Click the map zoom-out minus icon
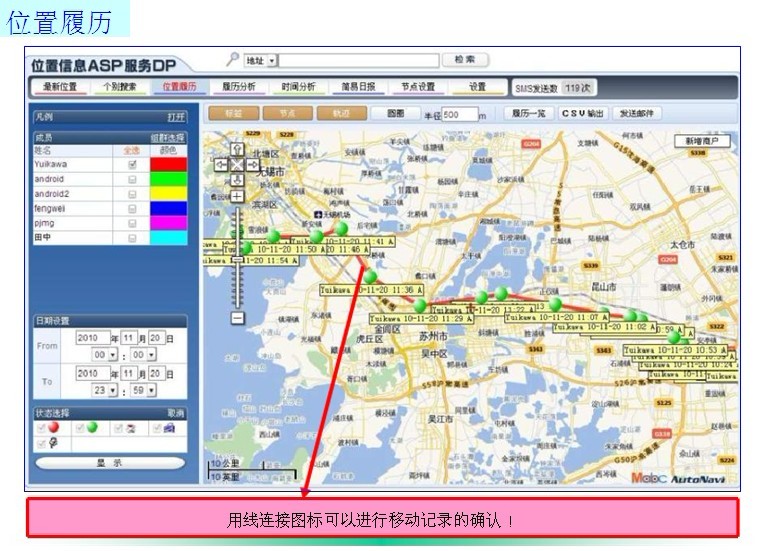Screen dimensions: 775x551 237,318
